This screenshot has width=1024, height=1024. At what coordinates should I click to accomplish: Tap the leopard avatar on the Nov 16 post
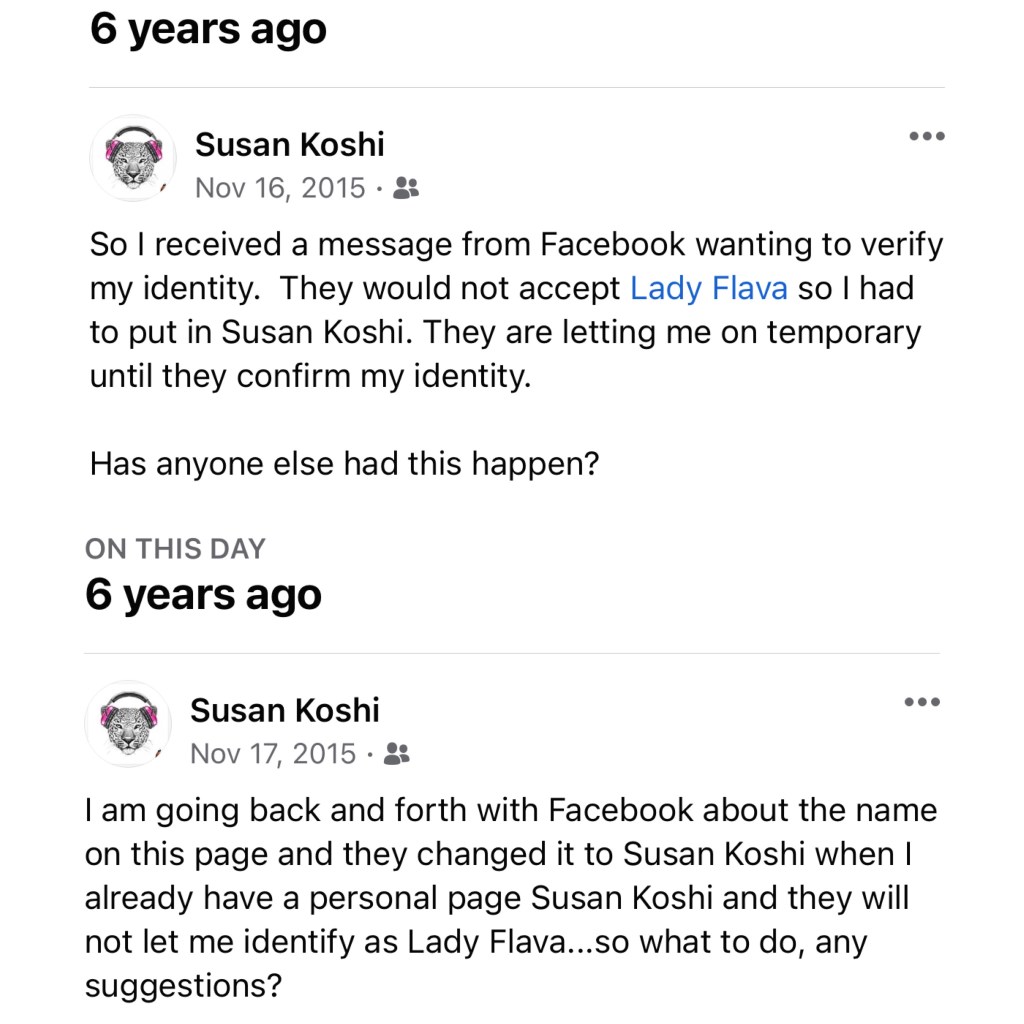click(133, 158)
